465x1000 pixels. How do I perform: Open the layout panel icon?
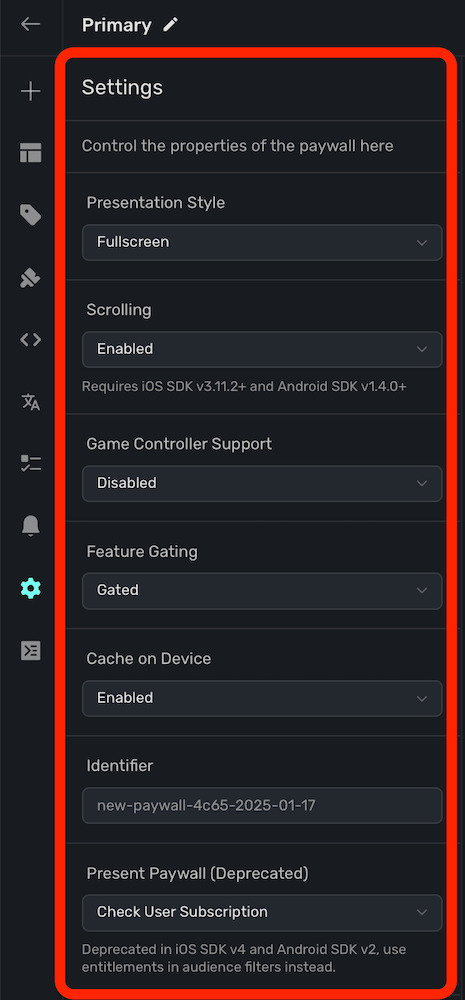click(31, 153)
